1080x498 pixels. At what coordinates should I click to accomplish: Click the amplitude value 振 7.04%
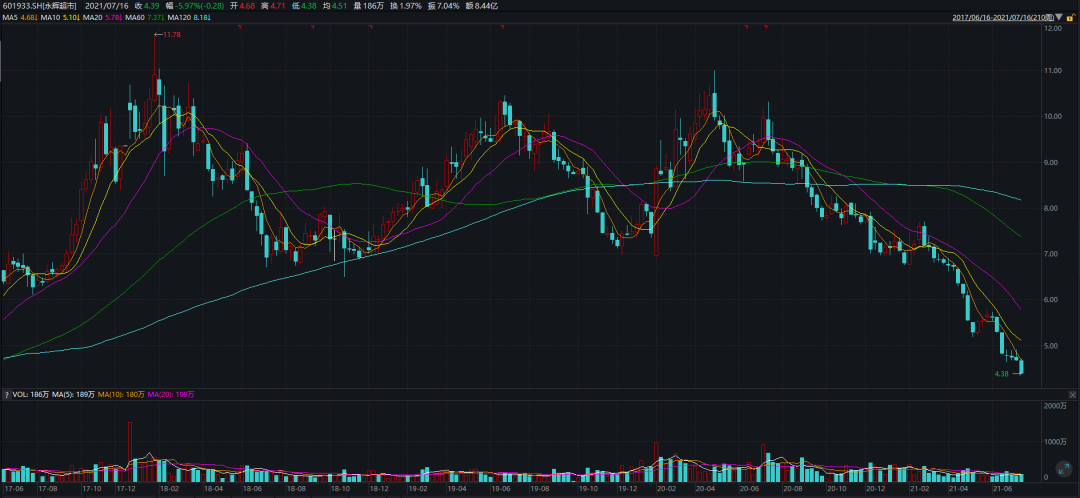(444, 6)
